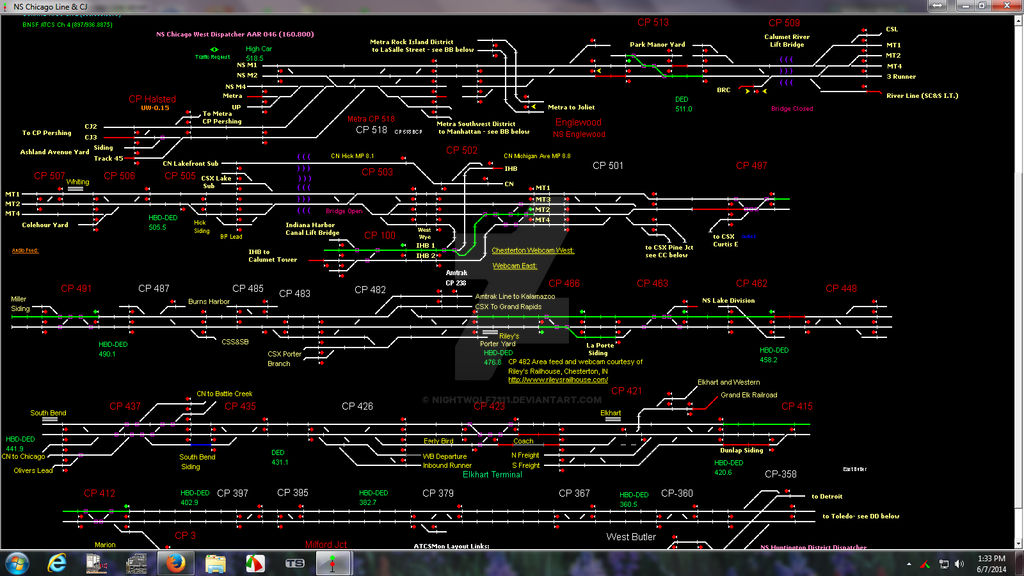
Task: Click the CP 426 label
Action: tap(357, 406)
